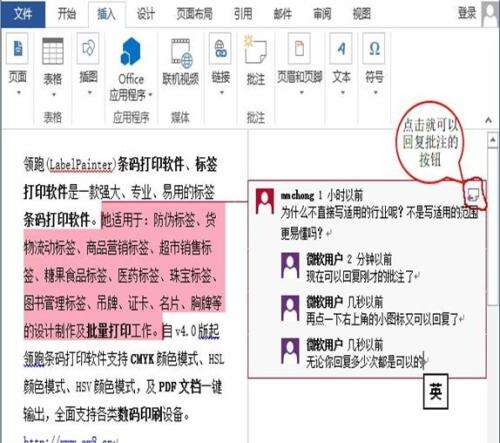This screenshot has height=443, width=500.
Task: Expand the 链接 dropdown arrow
Action: (221, 92)
